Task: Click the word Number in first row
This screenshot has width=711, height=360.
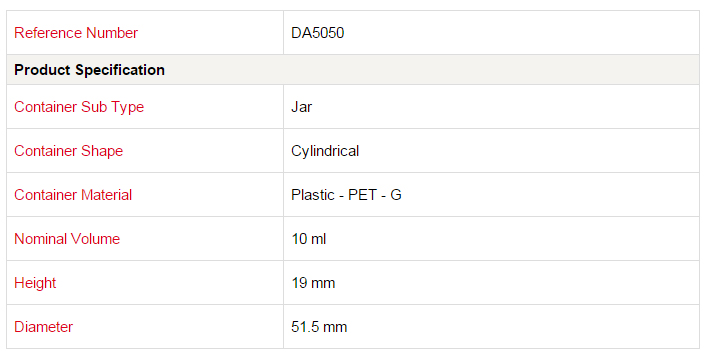Action: (112, 33)
